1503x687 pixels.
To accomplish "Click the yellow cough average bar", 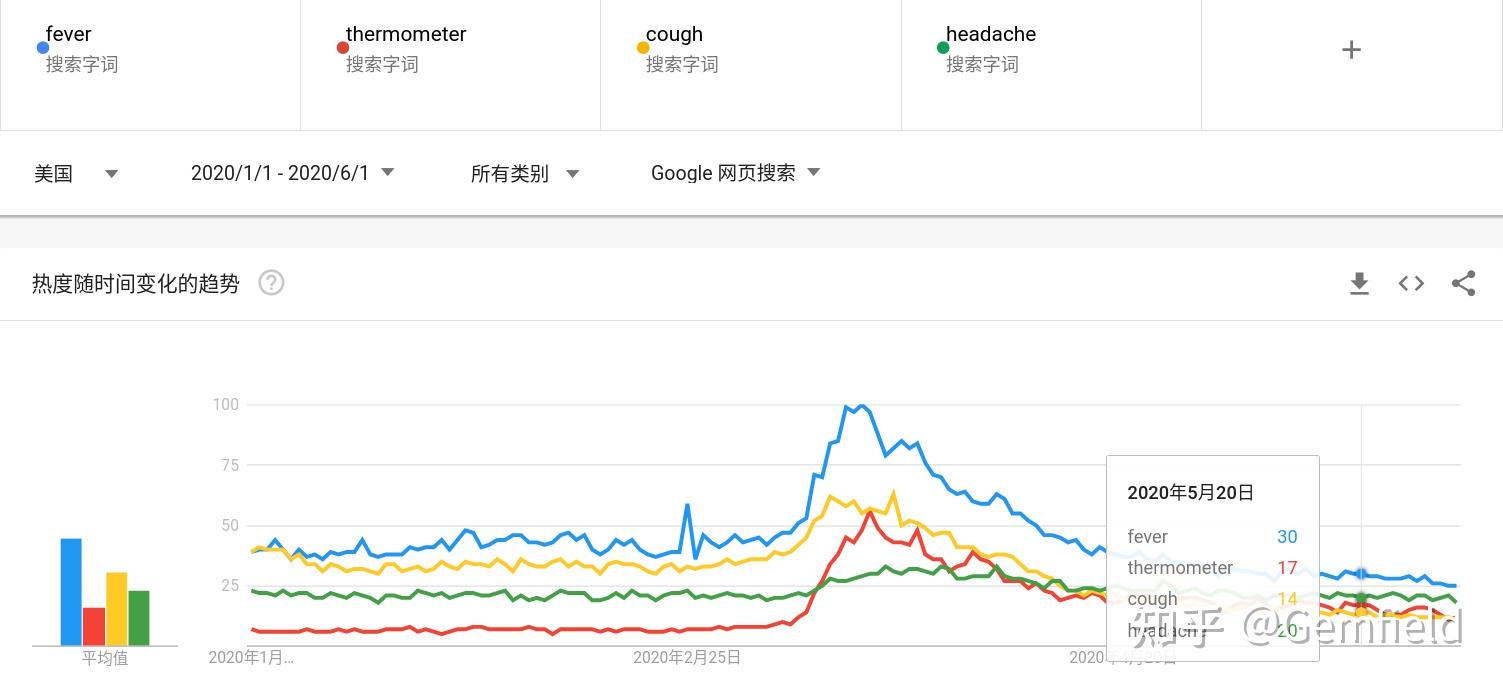I will tap(117, 609).
